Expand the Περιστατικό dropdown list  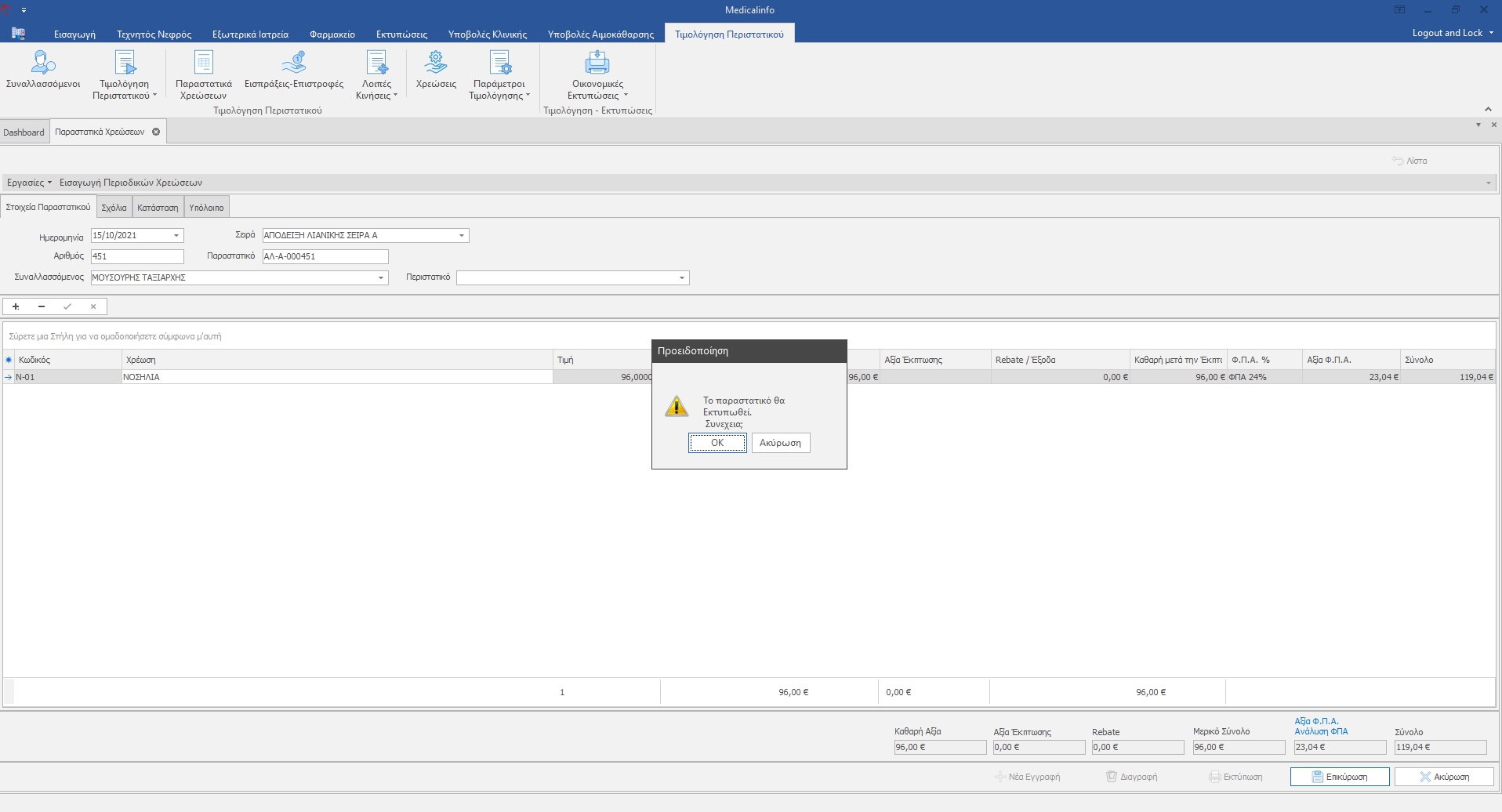tap(682, 277)
